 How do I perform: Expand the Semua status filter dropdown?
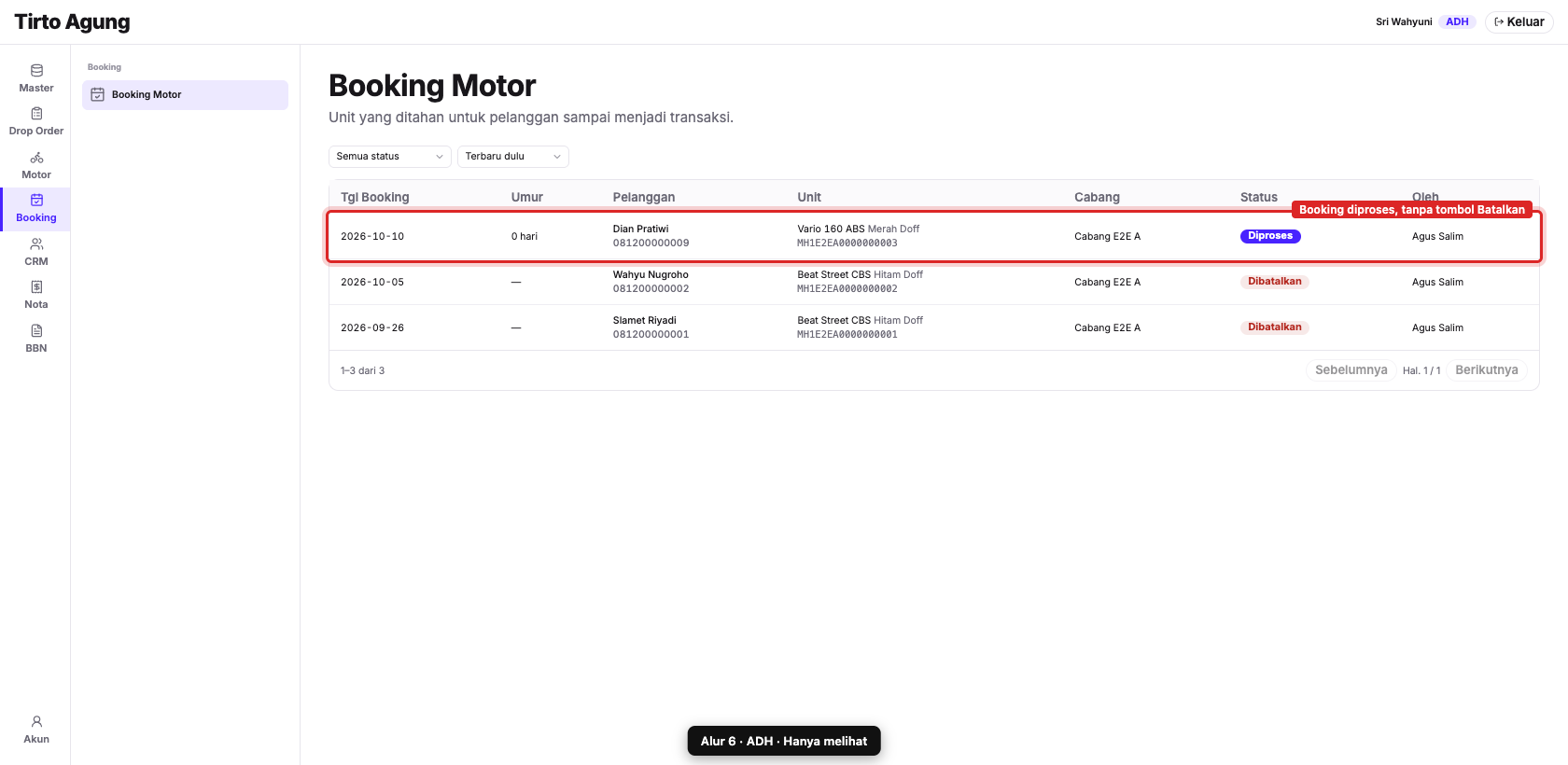tap(390, 157)
